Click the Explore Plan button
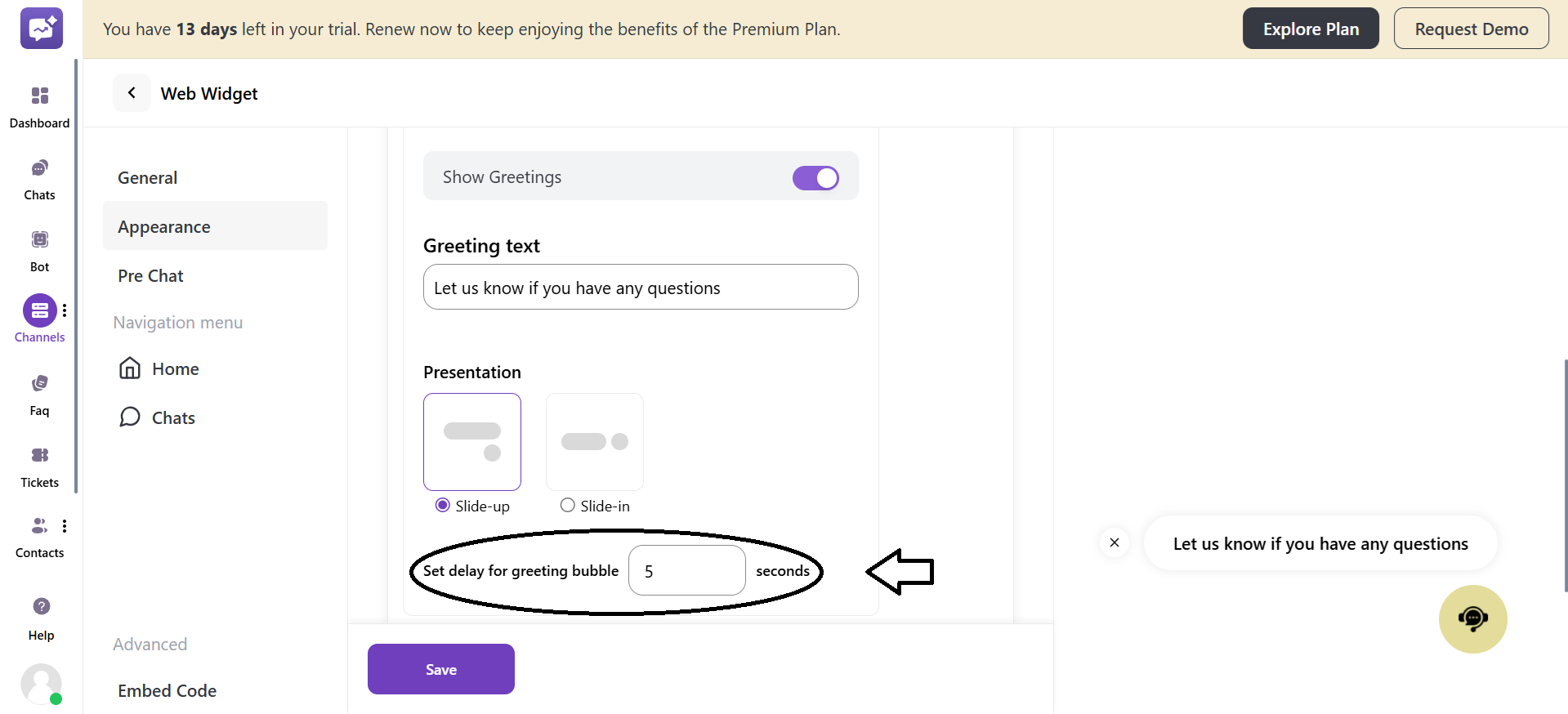The height and width of the screenshot is (714, 1568). click(x=1310, y=29)
